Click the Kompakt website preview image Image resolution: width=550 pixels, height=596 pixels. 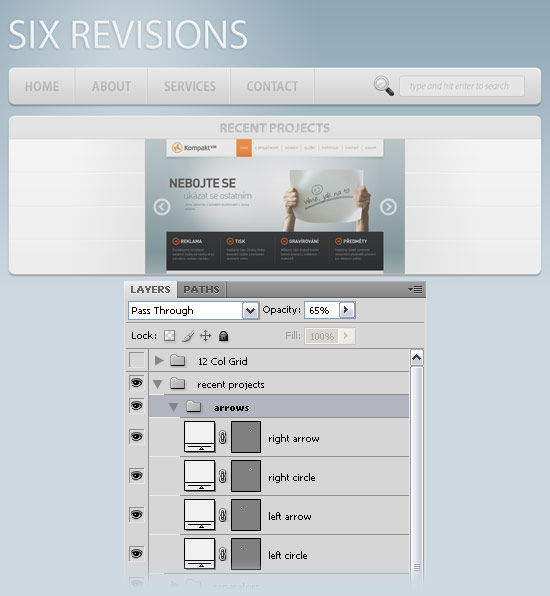click(x=275, y=206)
